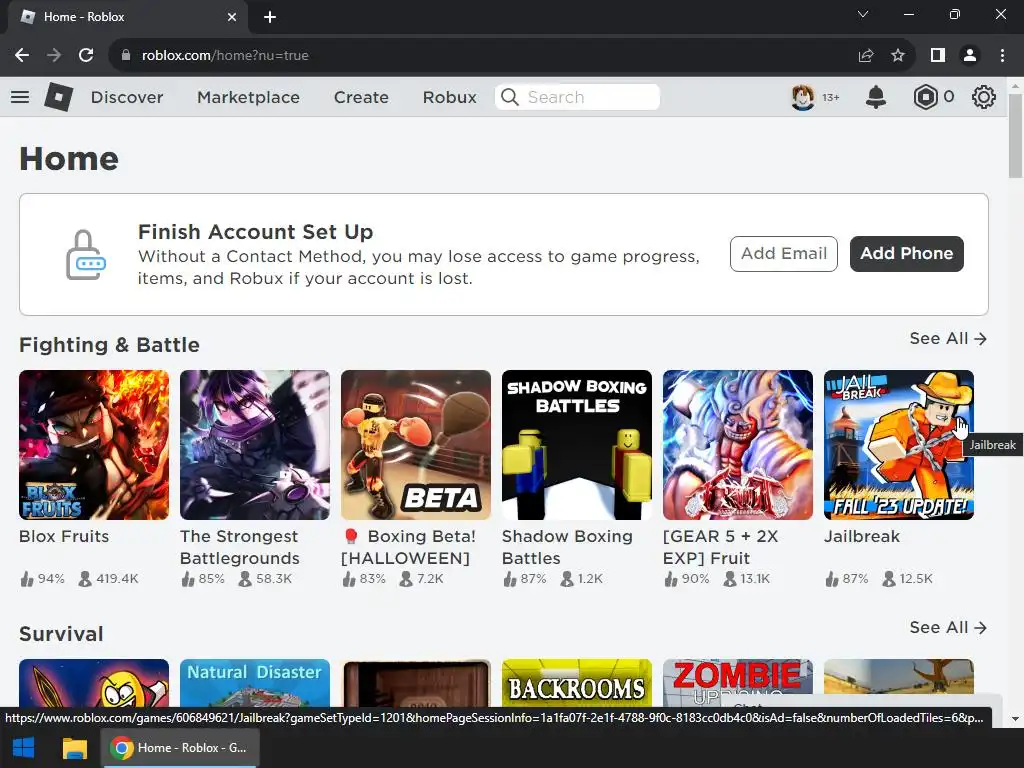1024x768 pixels.
Task: Click the Add Phone button
Action: pos(906,253)
